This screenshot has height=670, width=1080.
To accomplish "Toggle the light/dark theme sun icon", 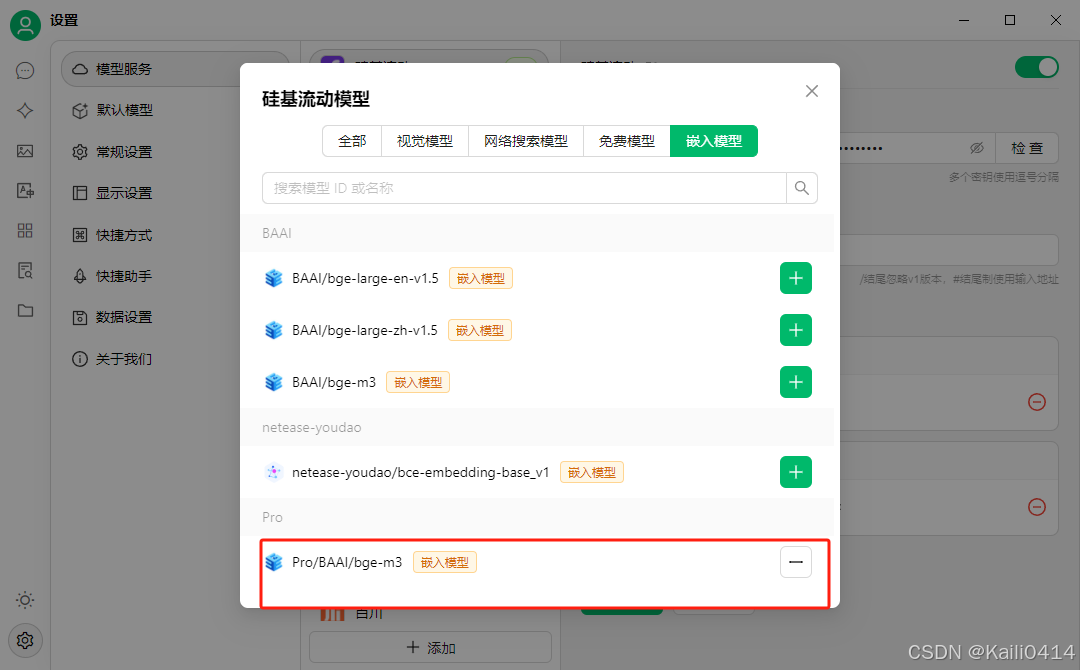I will point(25,600).
